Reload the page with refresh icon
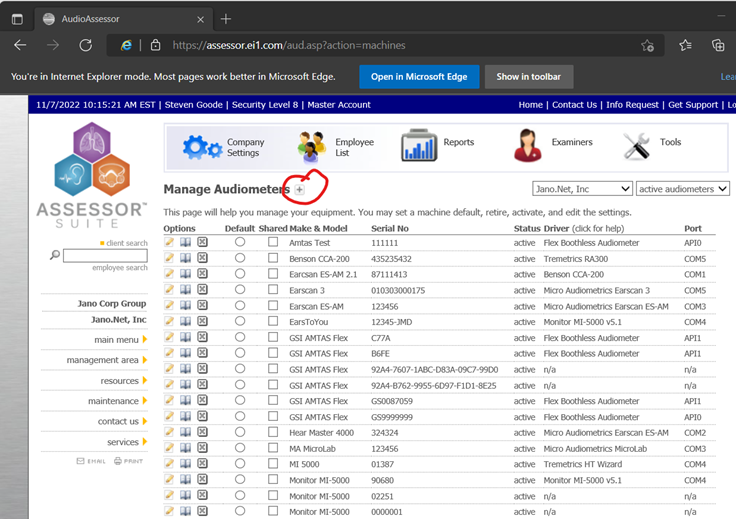This screenshot has width=736, height=519. pos(85,45)
